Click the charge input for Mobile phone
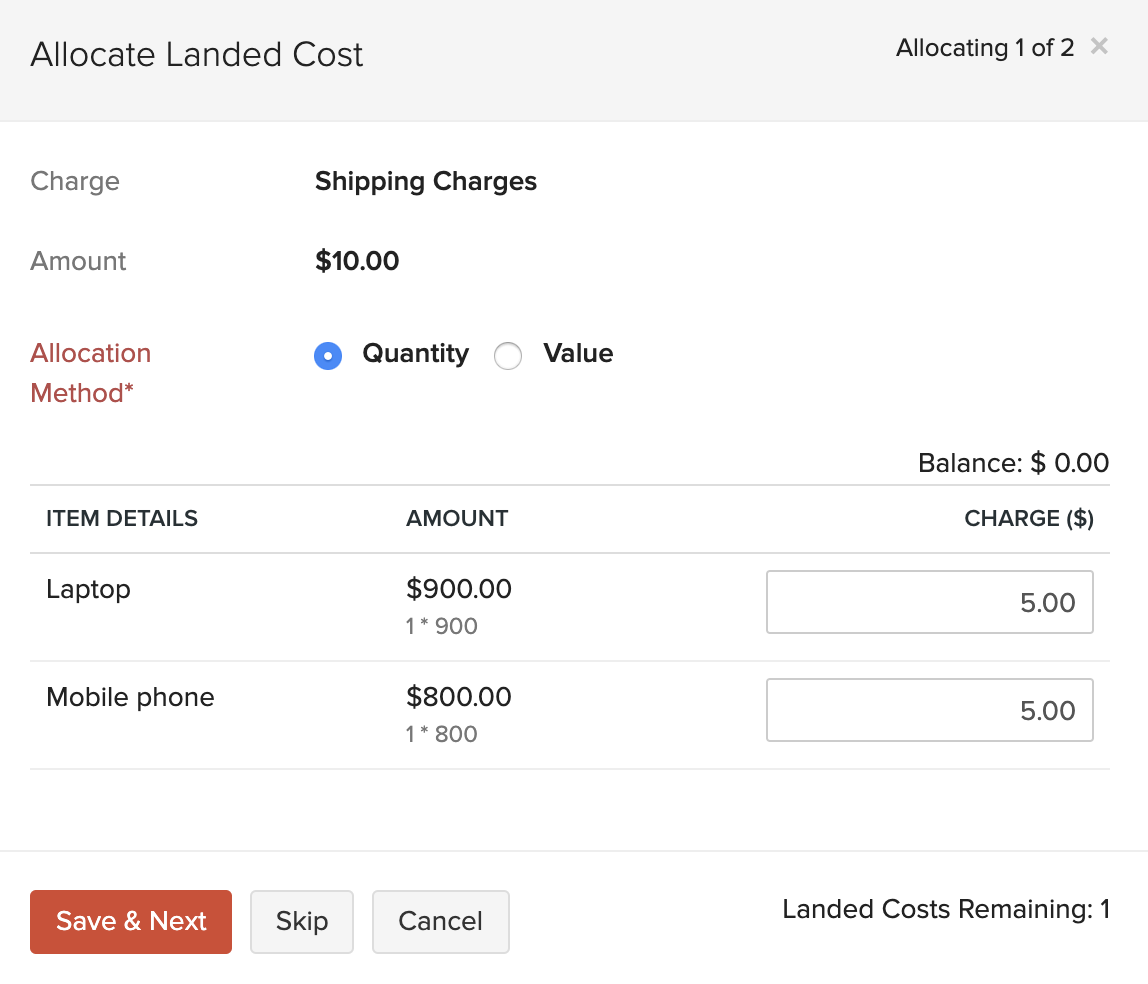The image size is (1148, 984). pyautogui.click(x=929, y=710)
